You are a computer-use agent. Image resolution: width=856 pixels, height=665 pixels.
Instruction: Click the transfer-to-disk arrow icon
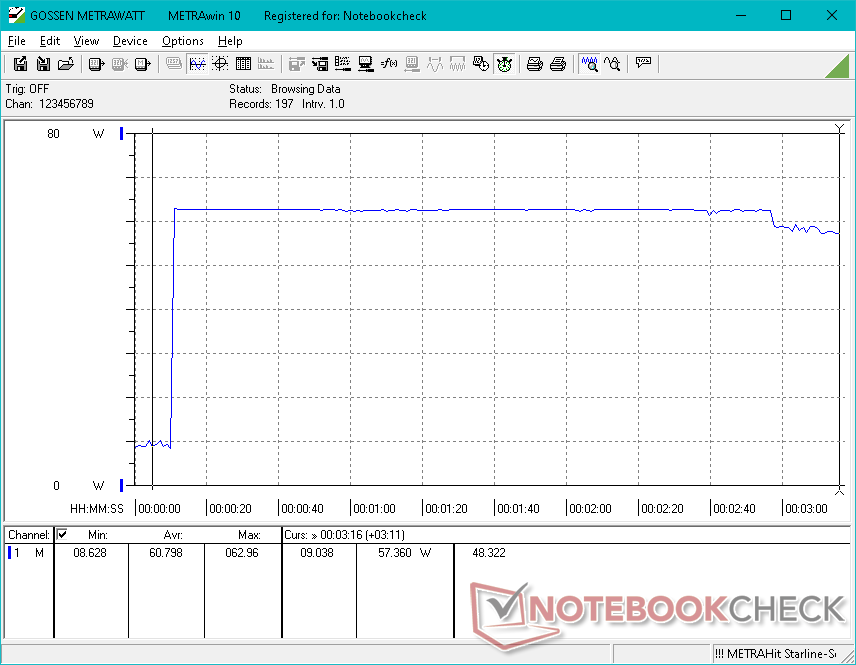point(320,64)
